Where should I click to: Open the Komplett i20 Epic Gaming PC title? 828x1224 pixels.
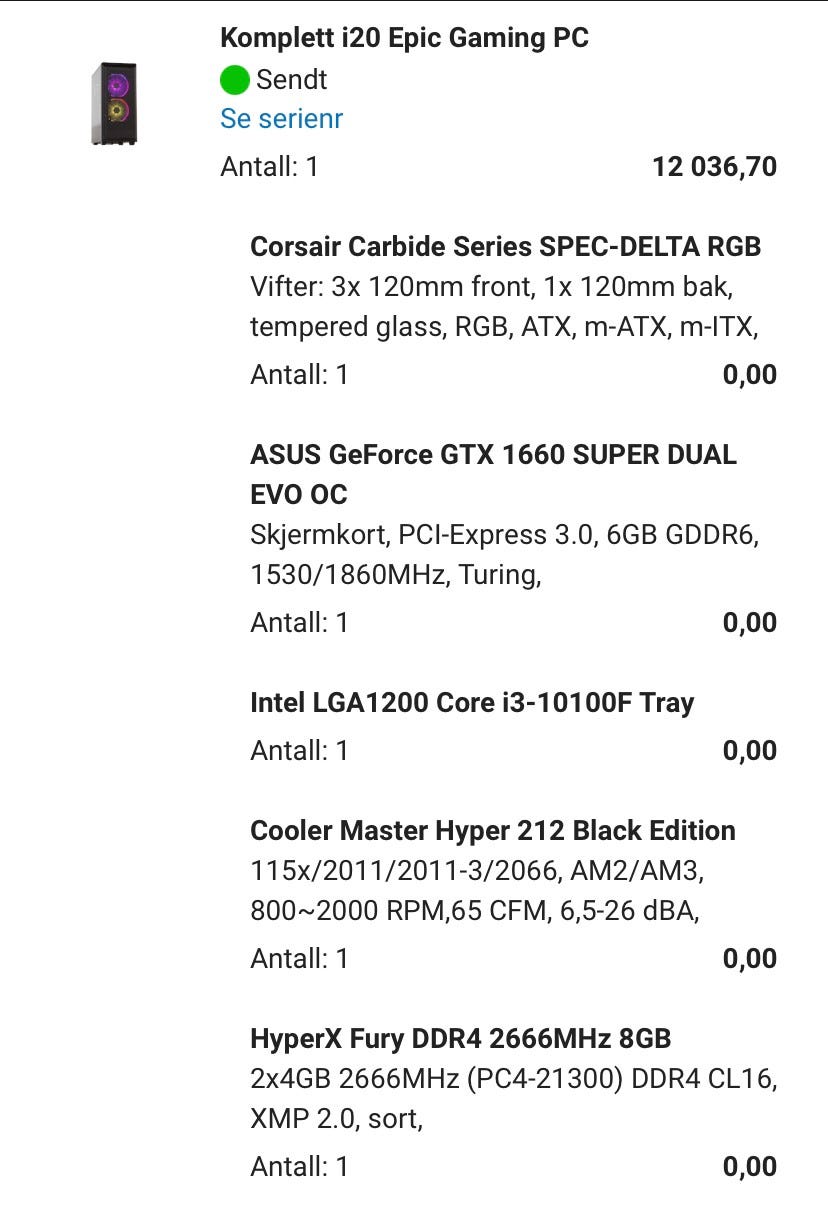(404, 39)
